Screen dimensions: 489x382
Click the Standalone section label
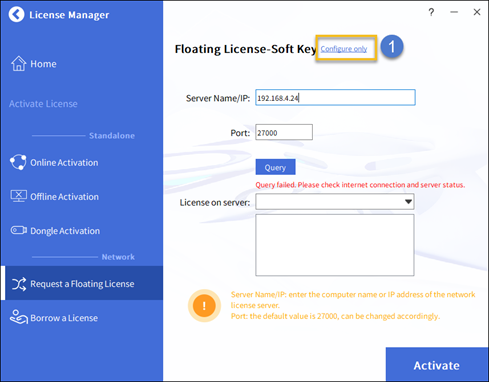tap(112, 136)
